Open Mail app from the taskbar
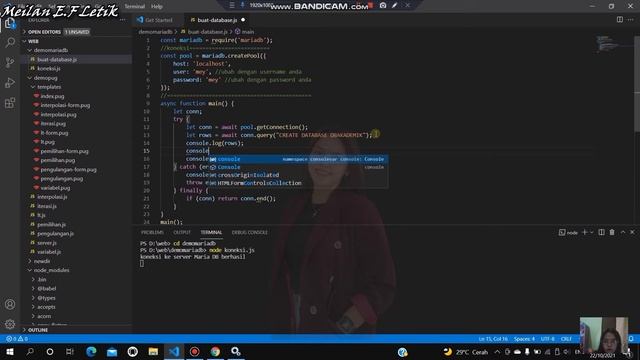This screenshot has width=640, height=360. 112,351
